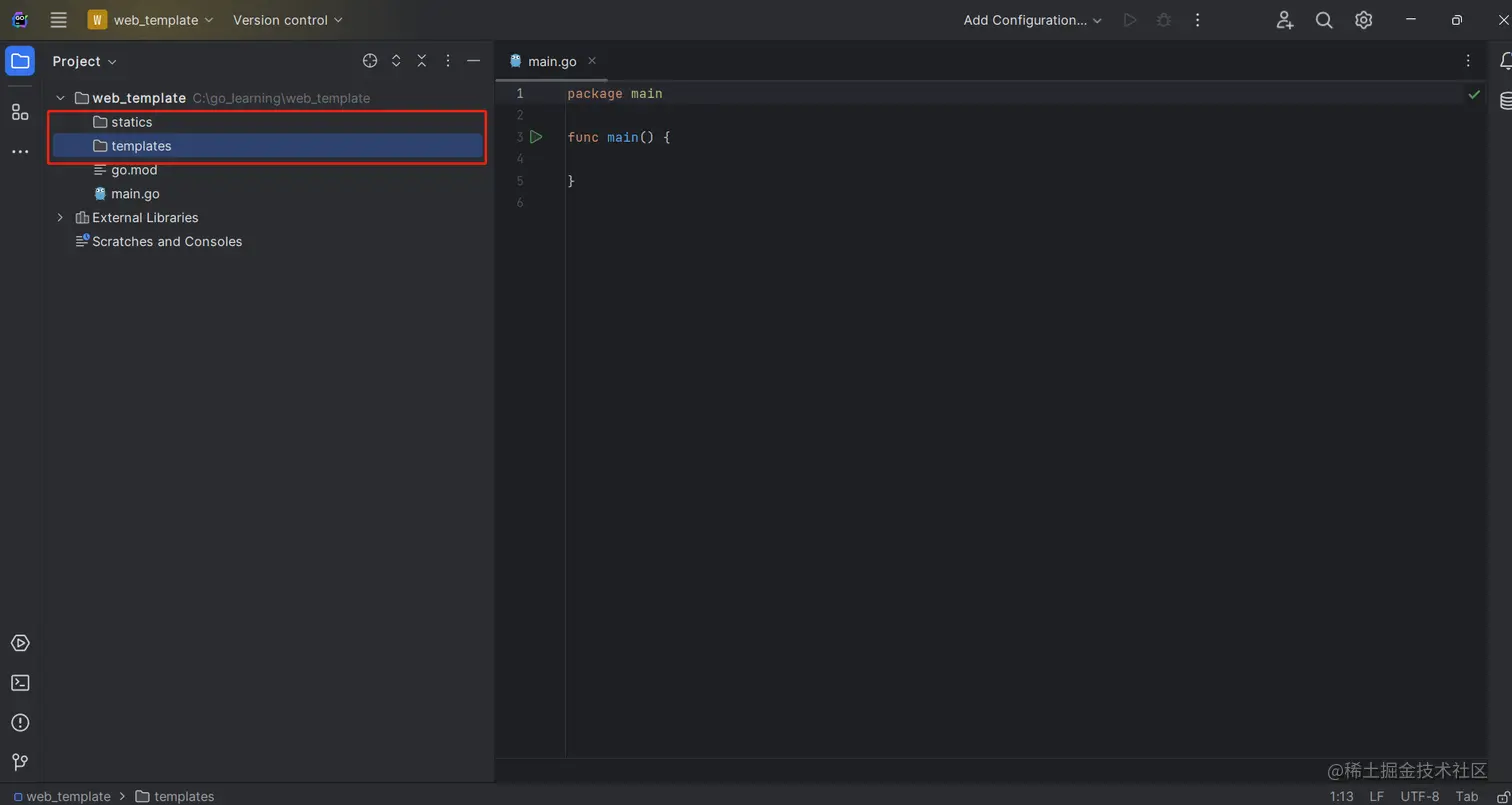1512x805 pixels.
Task: Click templates breadcrumb in status bar
Action: tap(175, 796)
